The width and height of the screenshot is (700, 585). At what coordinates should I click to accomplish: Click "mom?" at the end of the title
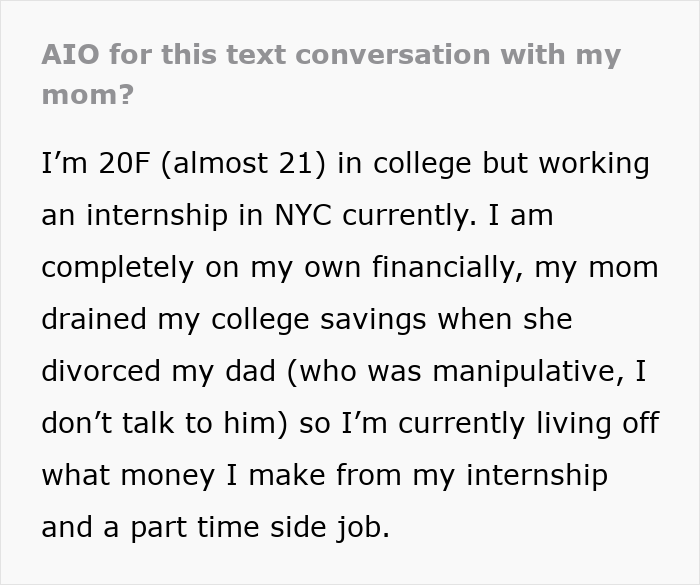pyautogui.click(x=88, y=99)
